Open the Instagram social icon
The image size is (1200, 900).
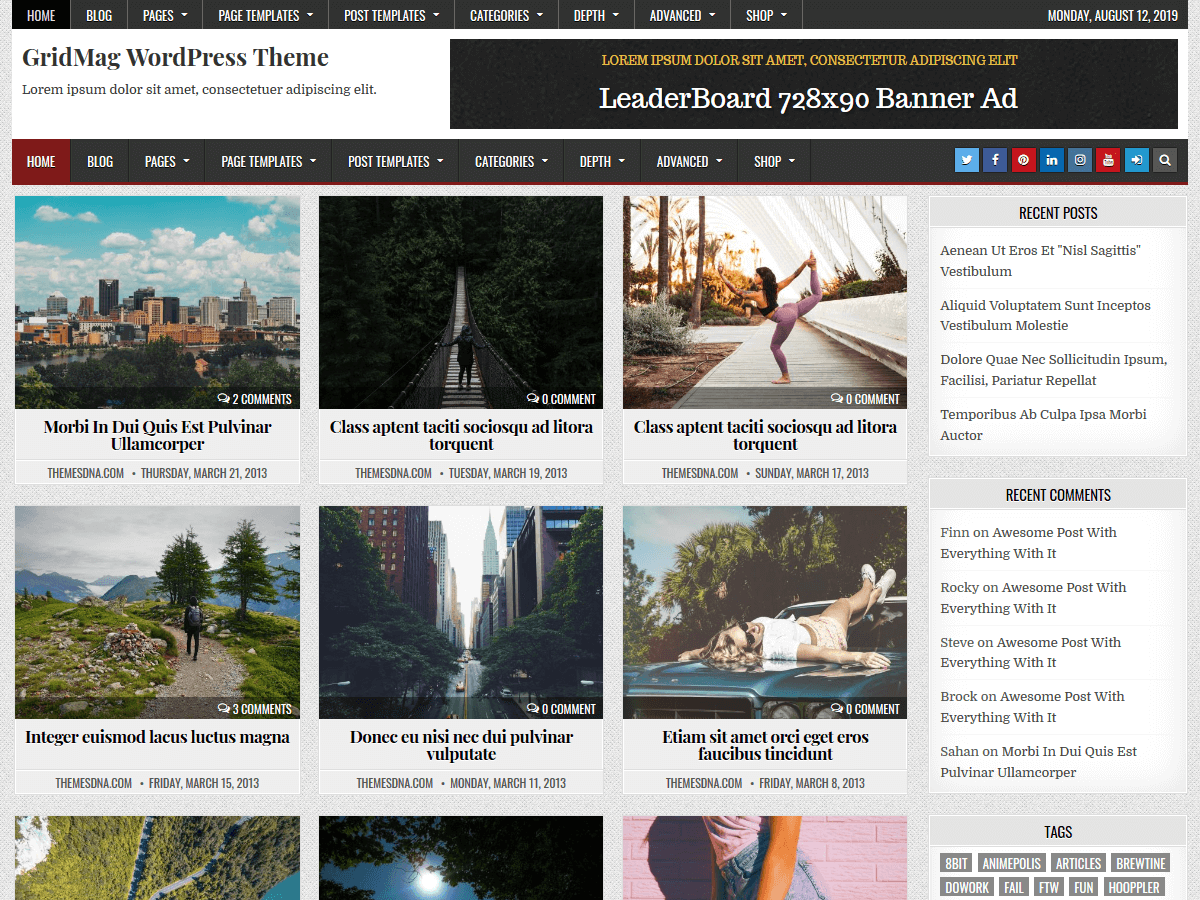coord(1080,159)
